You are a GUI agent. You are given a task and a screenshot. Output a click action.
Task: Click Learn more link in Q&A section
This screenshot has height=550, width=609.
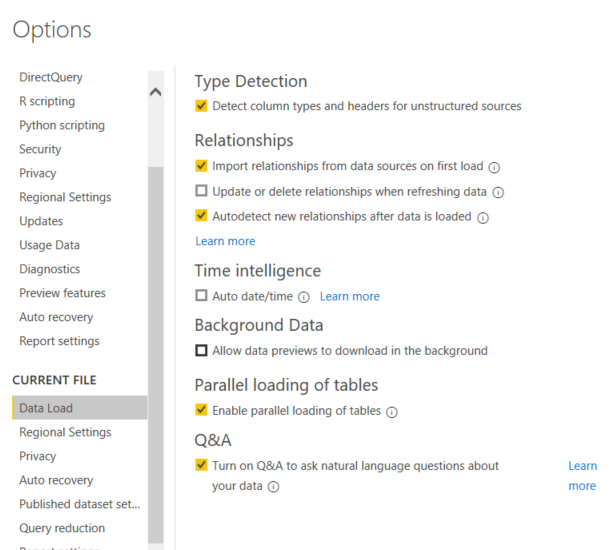[x=582, y=476]
